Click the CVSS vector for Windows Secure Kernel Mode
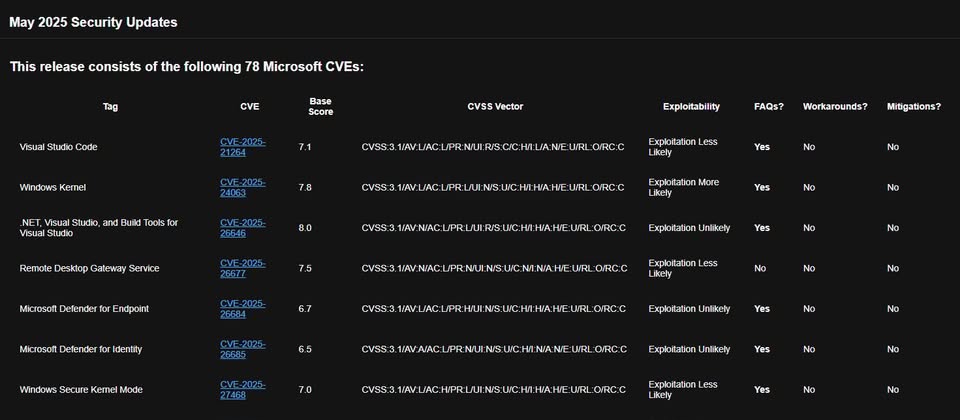This screenshot has height=420, width=960. coord(493,389)
